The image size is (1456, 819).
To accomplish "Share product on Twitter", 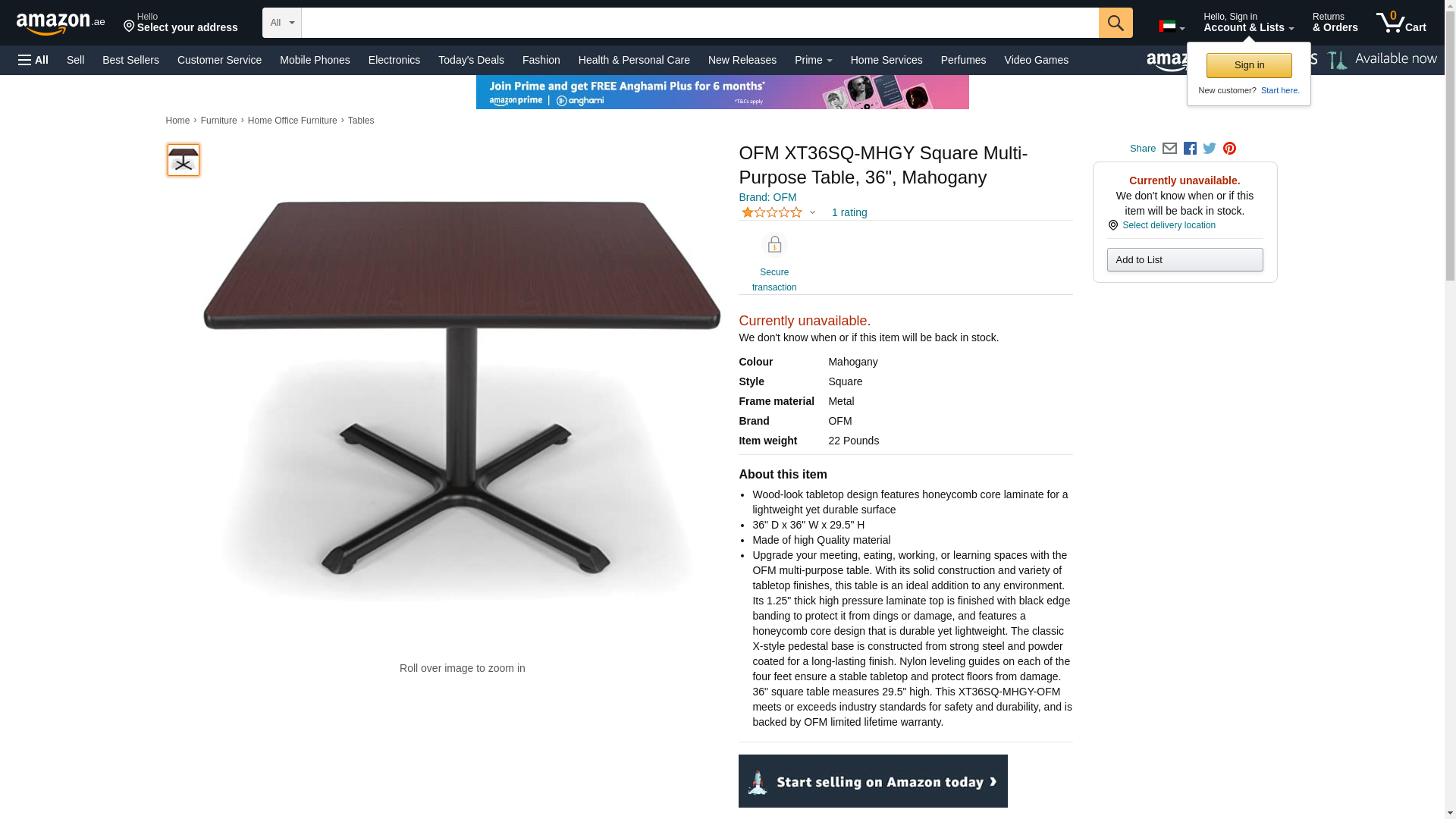I will [1210, 149].
